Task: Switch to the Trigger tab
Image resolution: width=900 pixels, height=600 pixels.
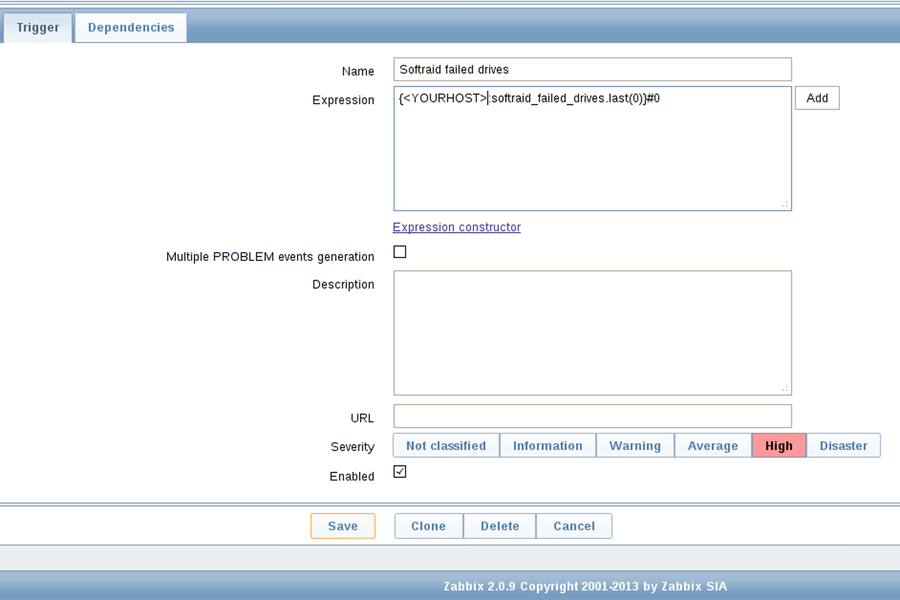Action: click(38, 28)
